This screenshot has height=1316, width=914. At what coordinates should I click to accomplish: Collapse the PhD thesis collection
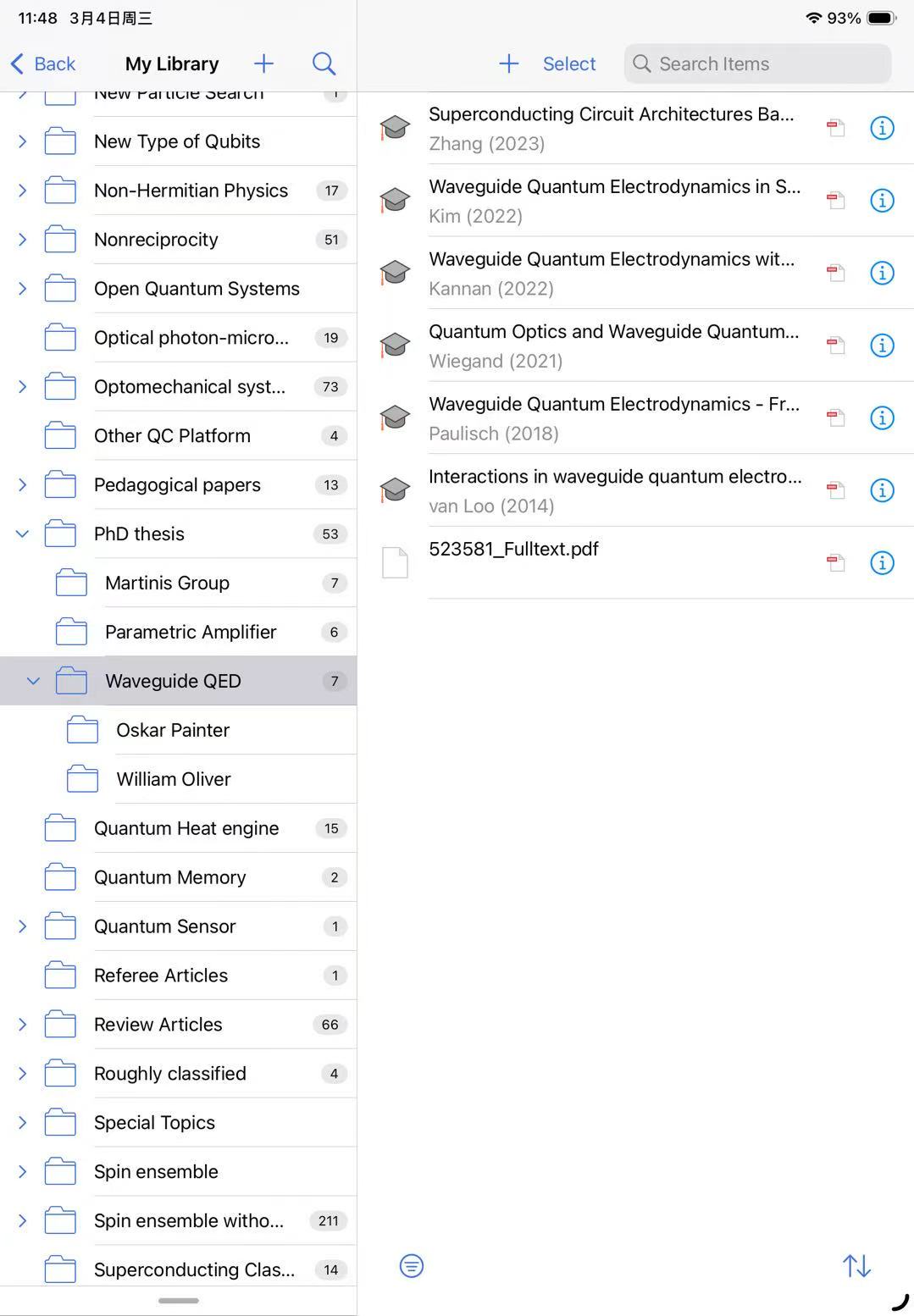23,534
